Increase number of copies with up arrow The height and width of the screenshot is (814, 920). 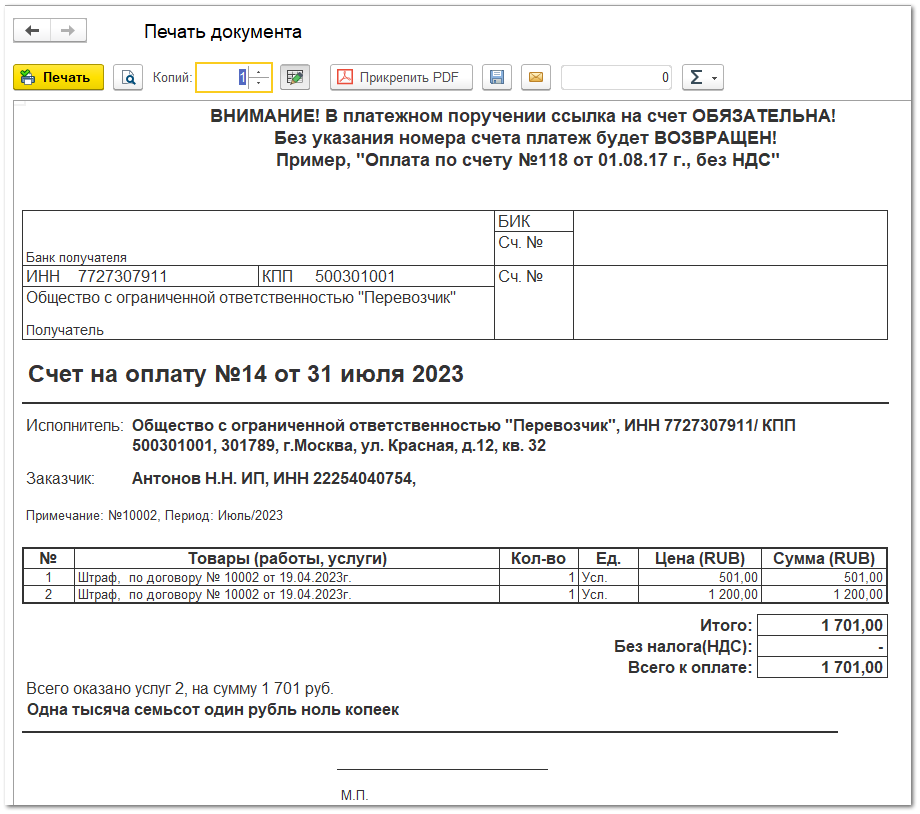261,72
